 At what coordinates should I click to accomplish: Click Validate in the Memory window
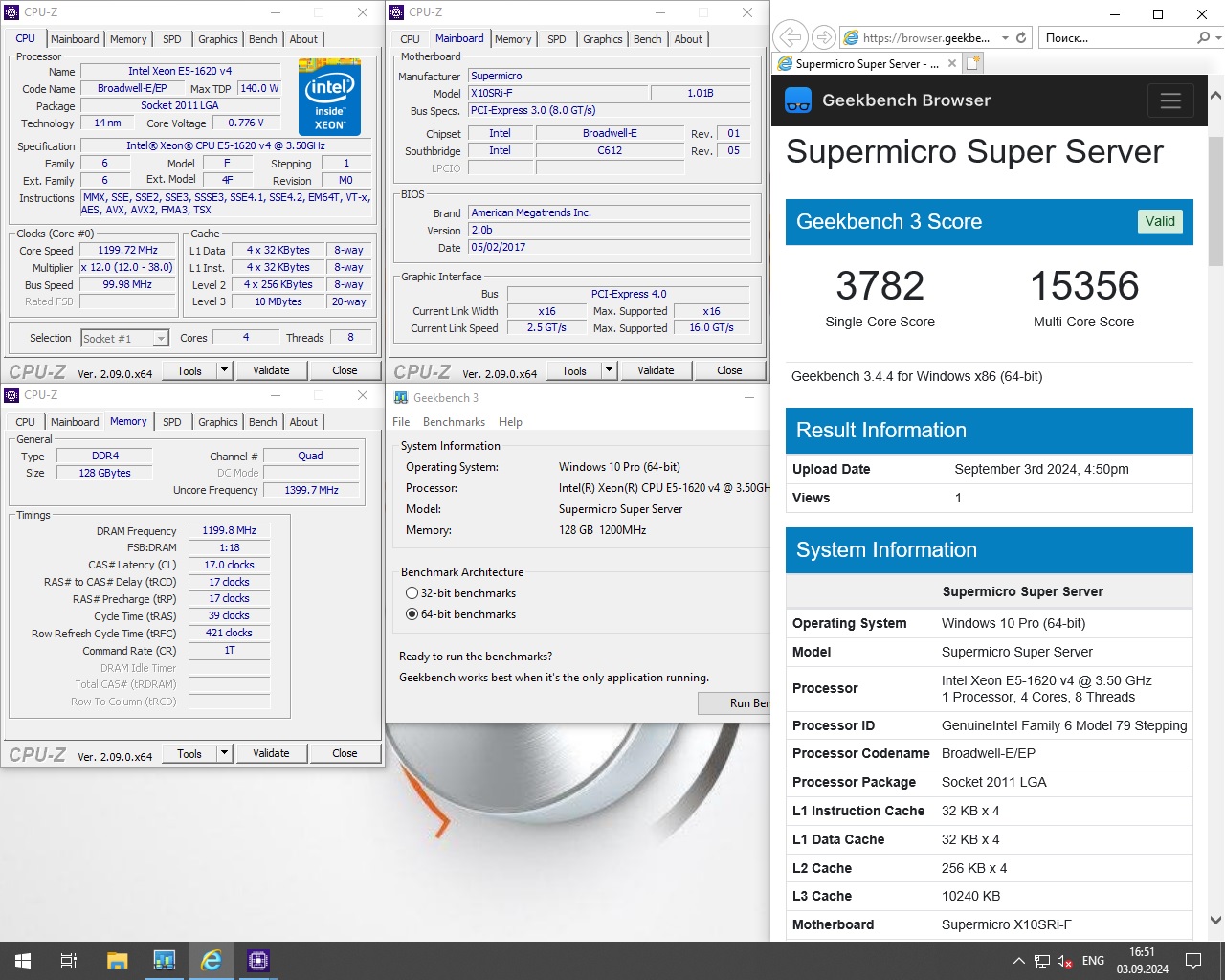pos(271,753)
